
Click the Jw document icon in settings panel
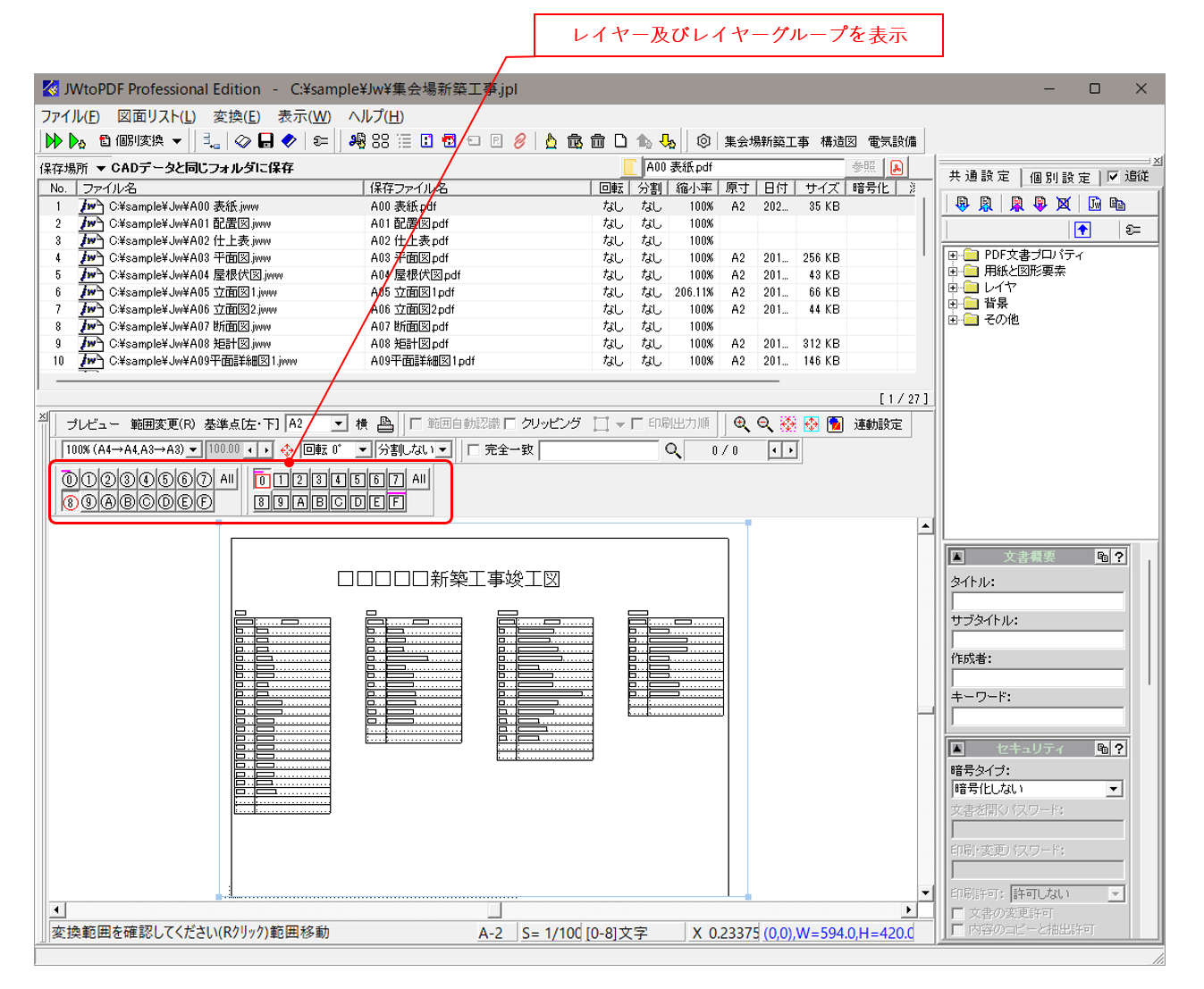pos(1094,204)
